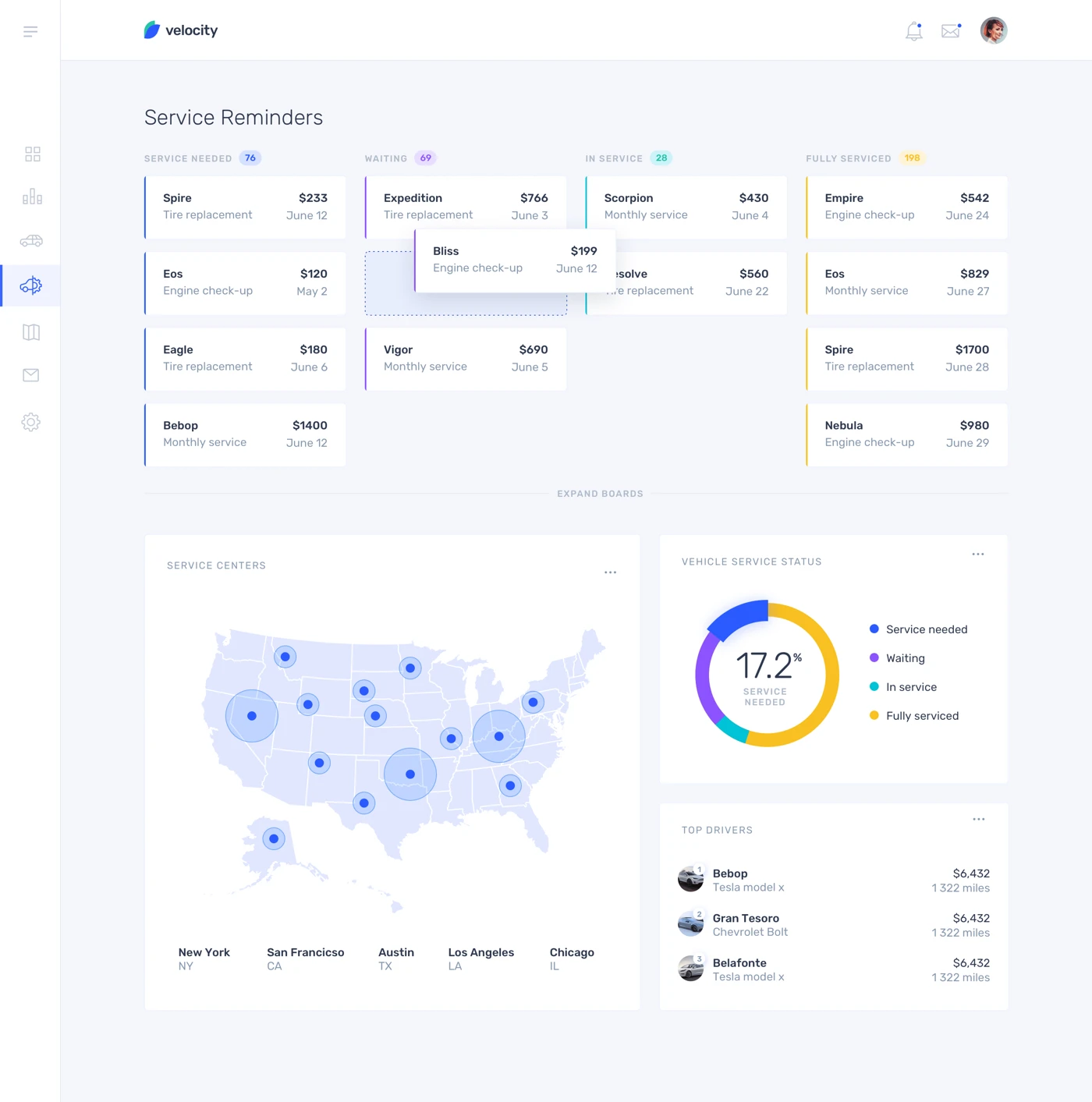Open the Service Centers options menu (three dots)
The width and height of the screenshot is (1092, 1102).
(611, 572)
